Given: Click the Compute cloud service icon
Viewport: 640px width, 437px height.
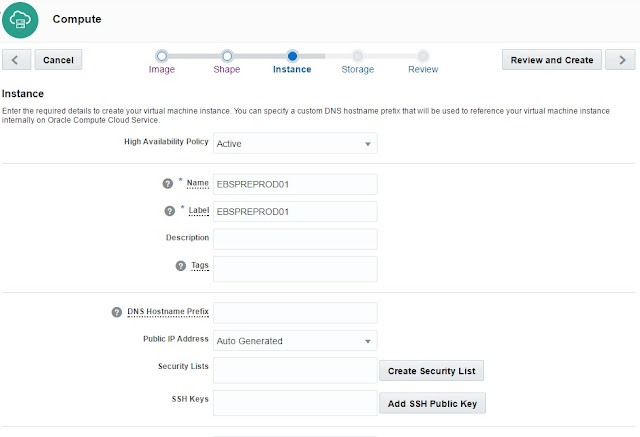Looking at the screenshot, I should pos(20,18).
